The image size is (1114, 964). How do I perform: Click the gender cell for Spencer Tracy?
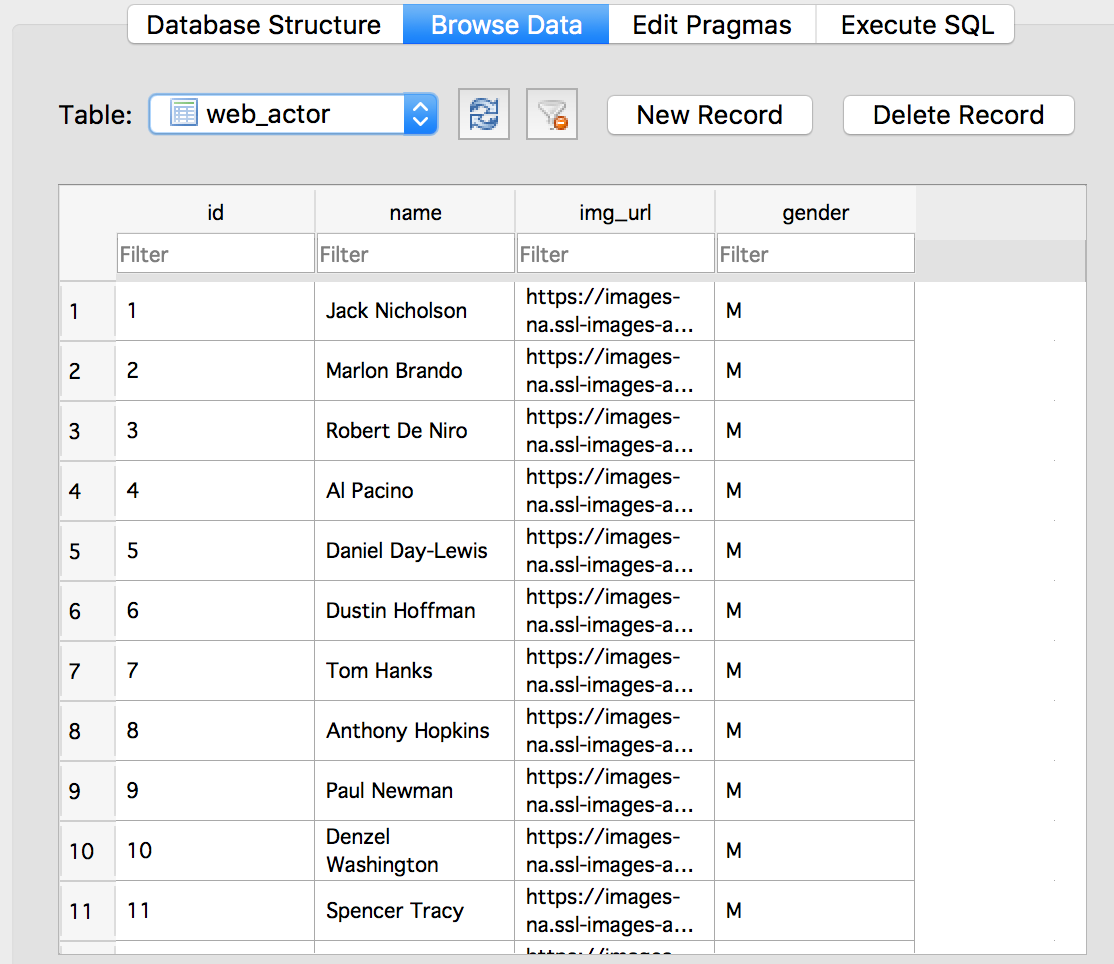click(x=815, y=911)
